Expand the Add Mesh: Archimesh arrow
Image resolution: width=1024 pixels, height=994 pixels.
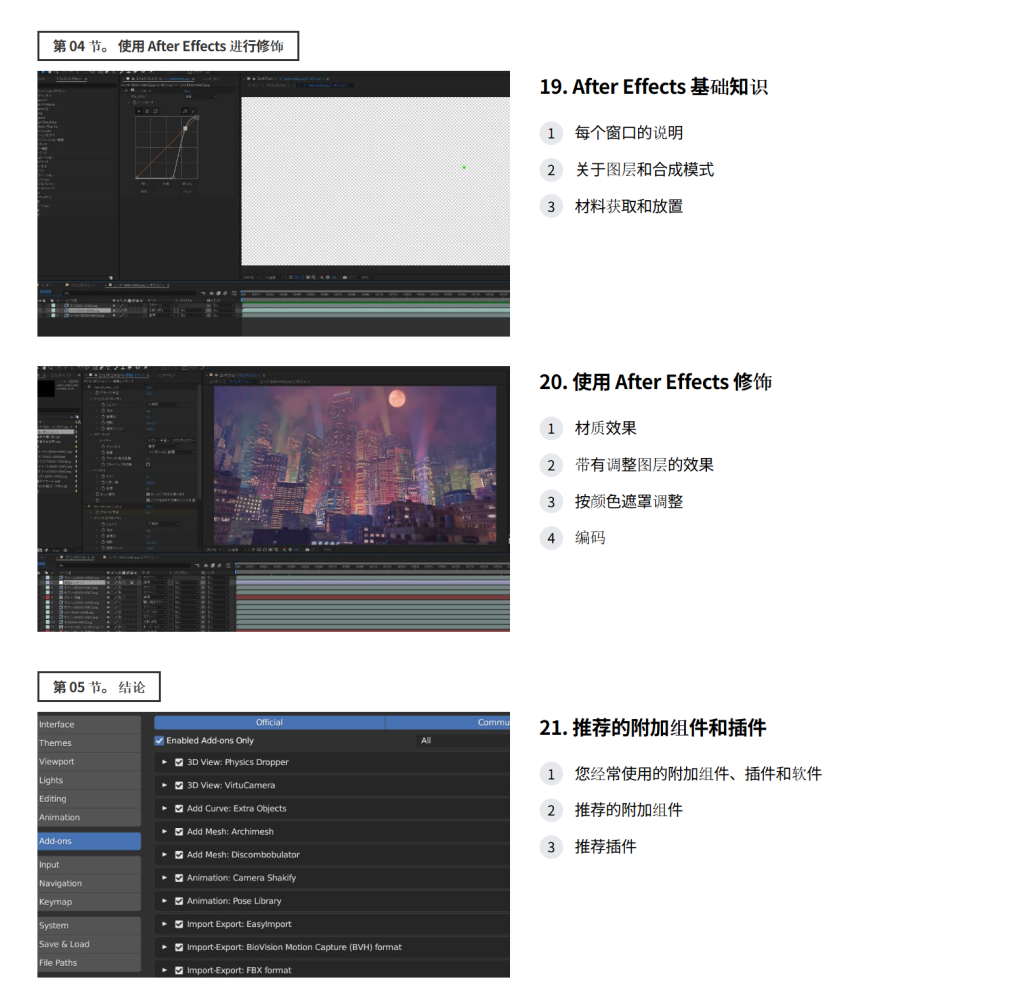point(165,831)
